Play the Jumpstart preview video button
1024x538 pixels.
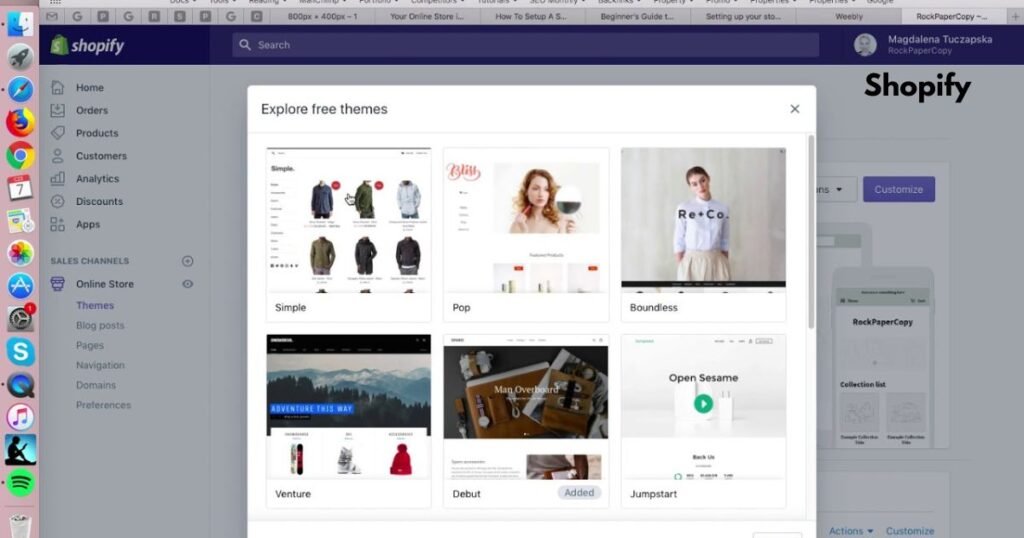click(x=703, y=404)
